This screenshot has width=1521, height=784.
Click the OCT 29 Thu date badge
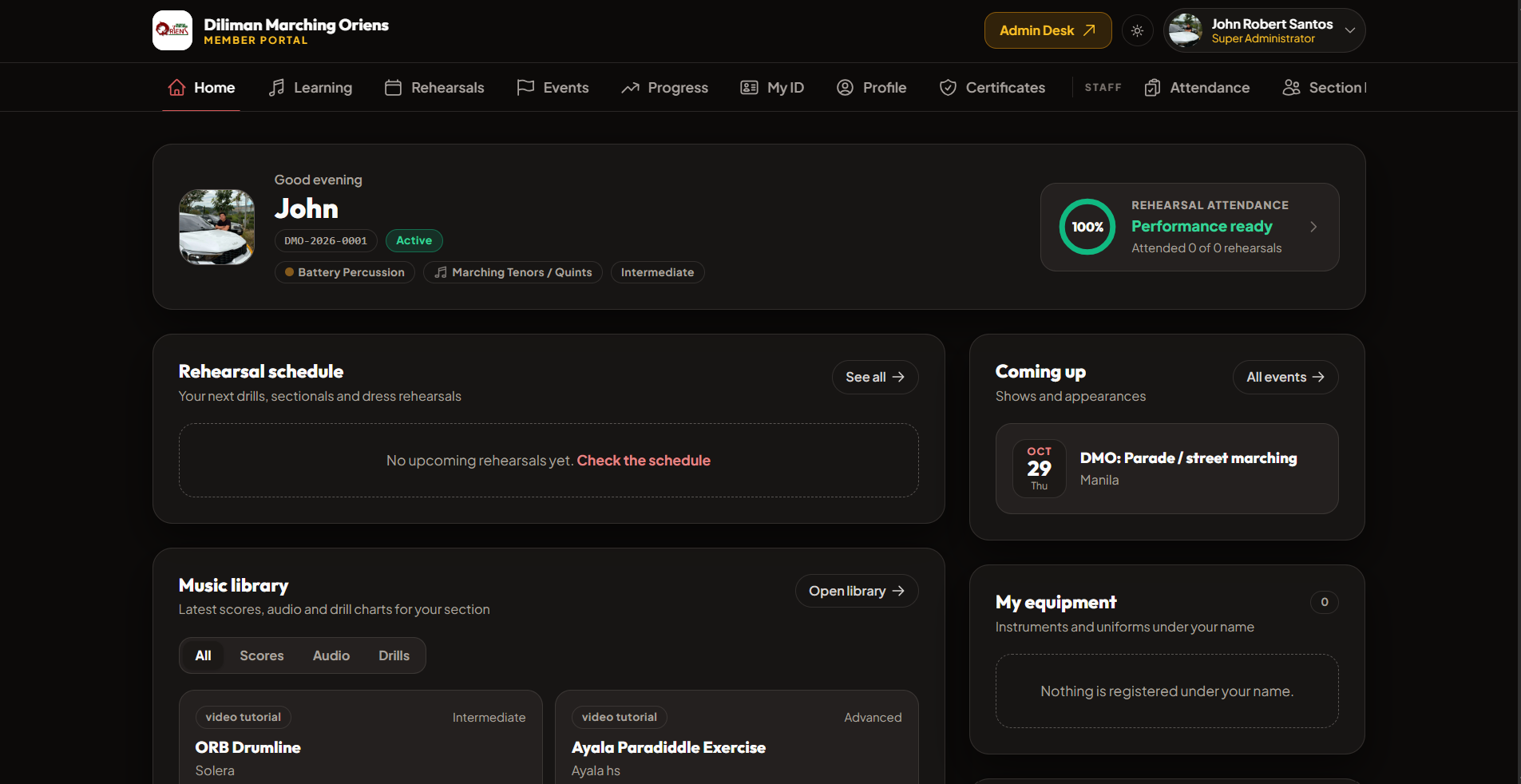(1039, 469)
